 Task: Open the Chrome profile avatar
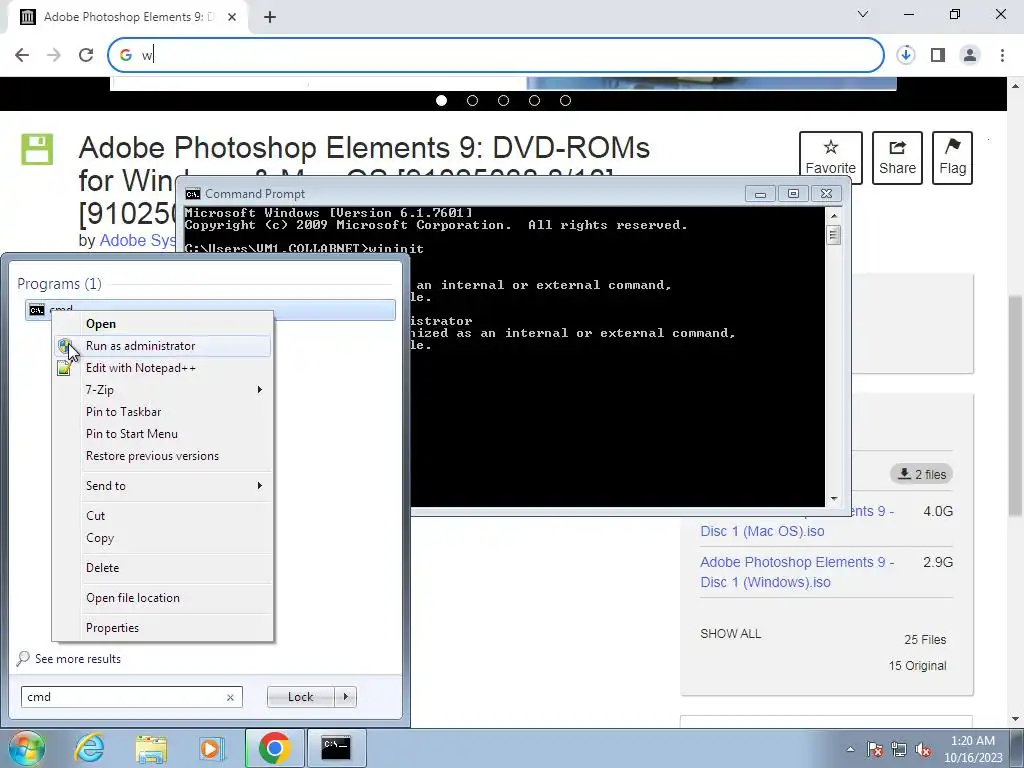(x=970, y=55)
